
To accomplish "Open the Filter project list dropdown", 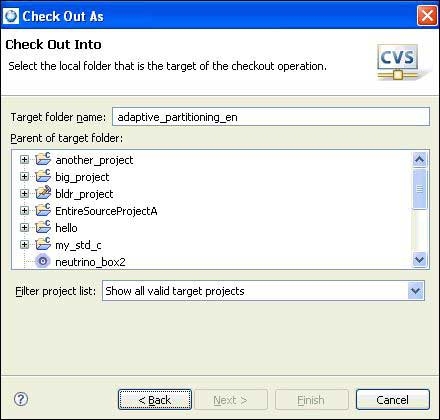I will click(416, 291).
